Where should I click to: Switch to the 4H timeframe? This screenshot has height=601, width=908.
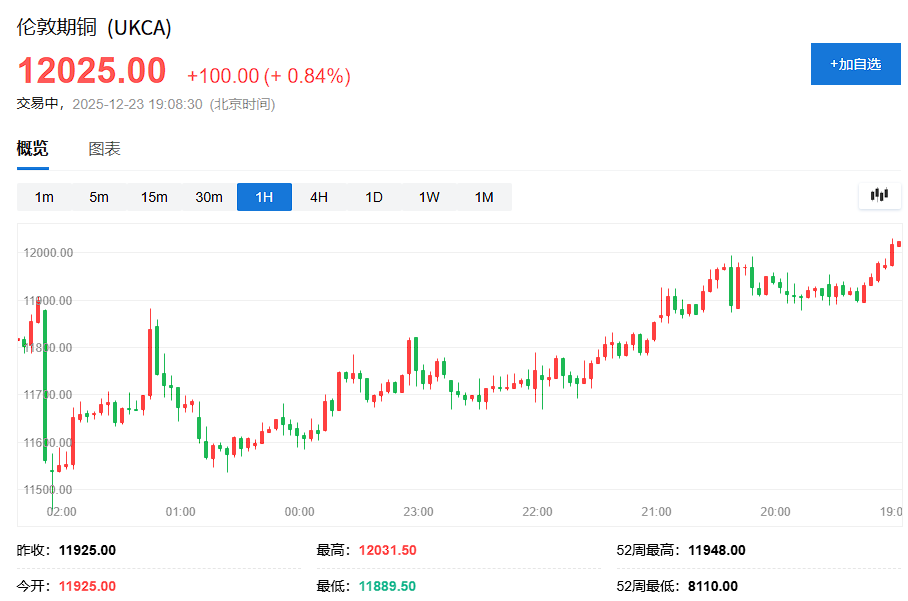[x=318, y=197]
